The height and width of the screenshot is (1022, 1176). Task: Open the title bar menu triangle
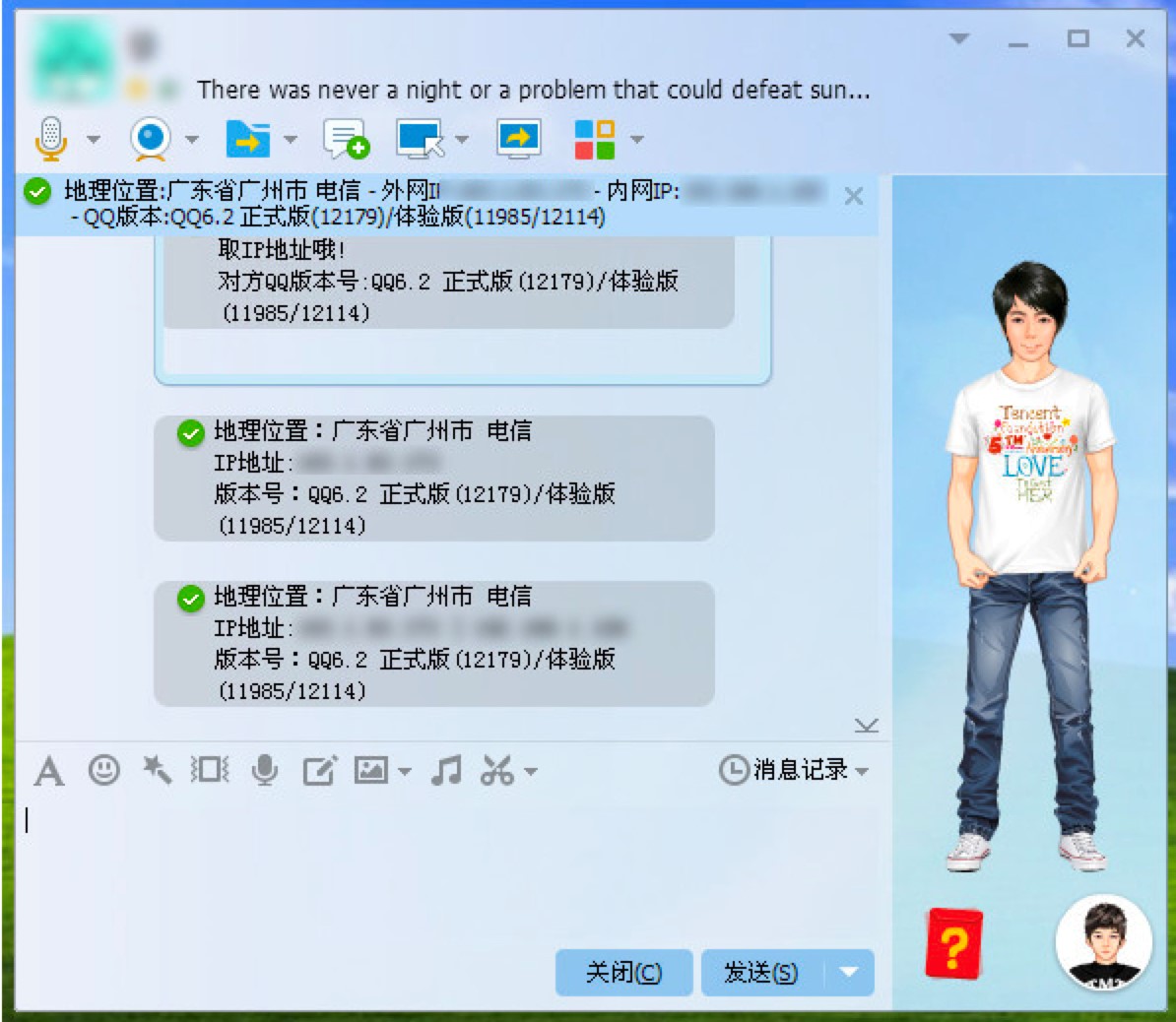click(959, 38)
